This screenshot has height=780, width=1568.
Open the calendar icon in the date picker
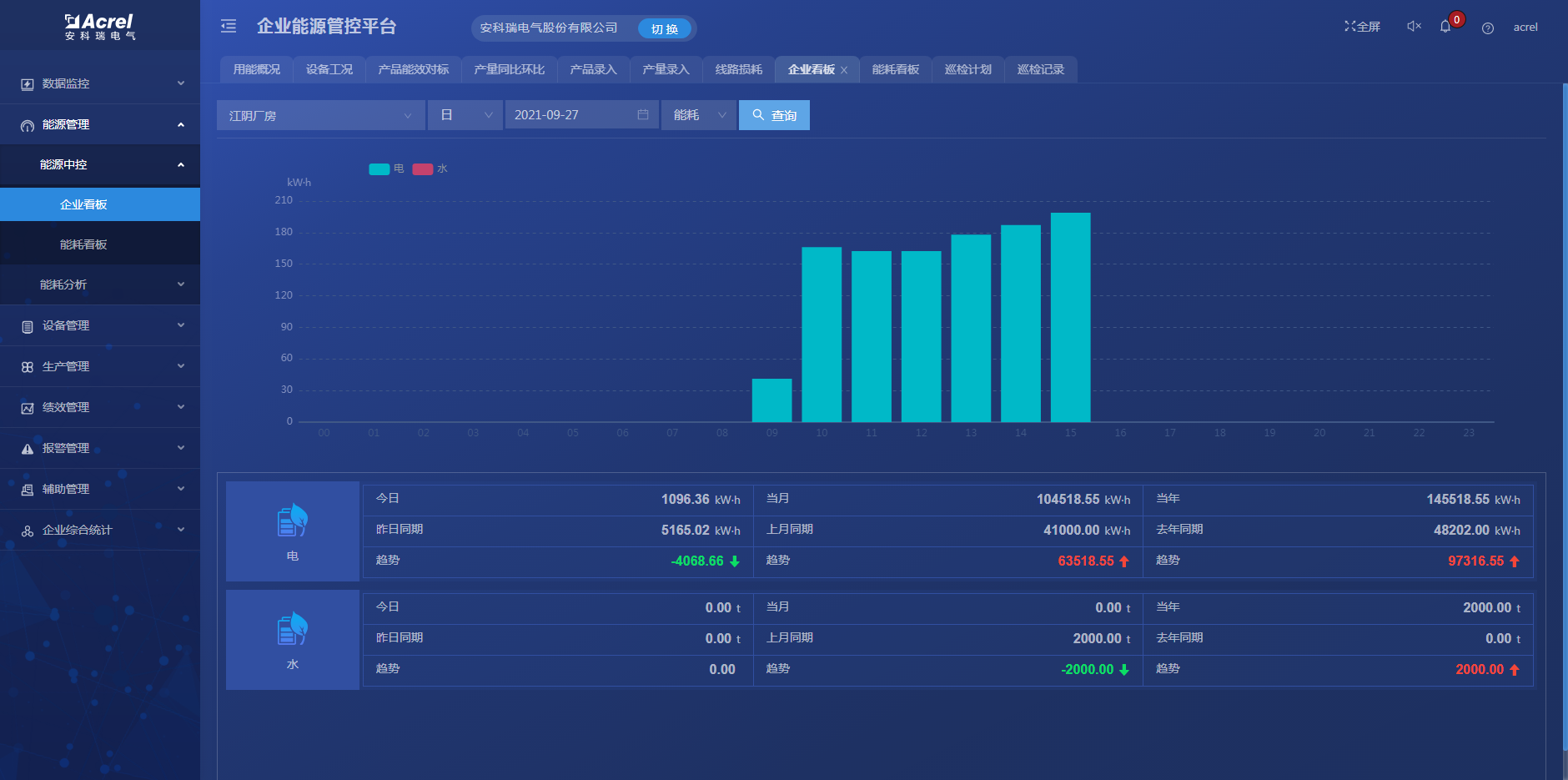tap(642, 114)
